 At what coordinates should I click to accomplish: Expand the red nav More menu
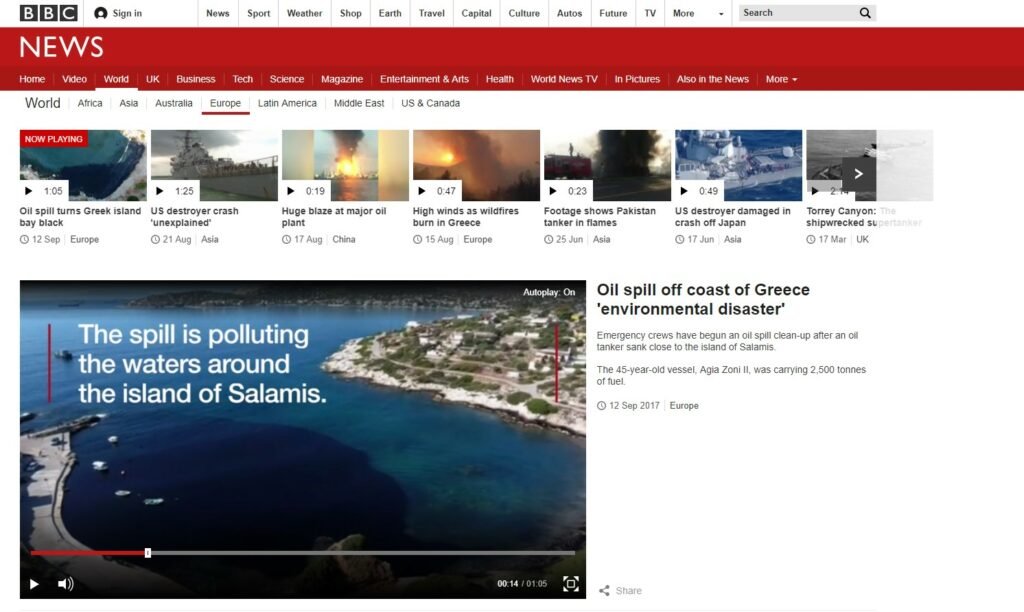point(781,79)
